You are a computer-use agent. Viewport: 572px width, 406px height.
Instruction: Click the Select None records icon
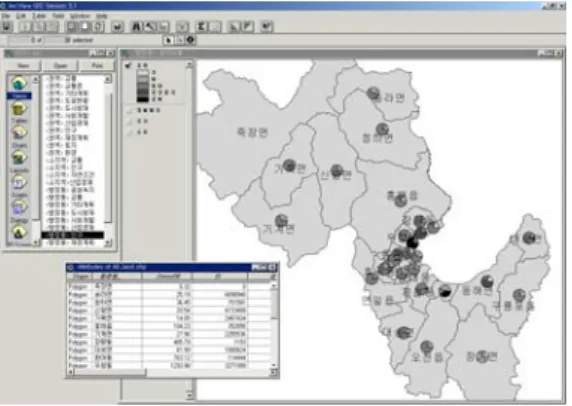coord(85,26)
